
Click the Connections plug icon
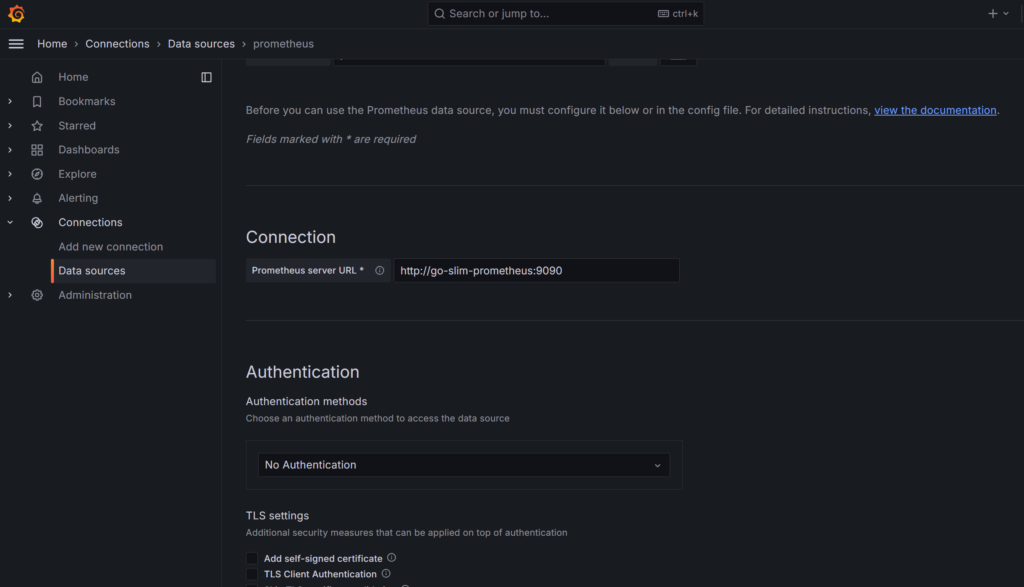tap(37, 222)
